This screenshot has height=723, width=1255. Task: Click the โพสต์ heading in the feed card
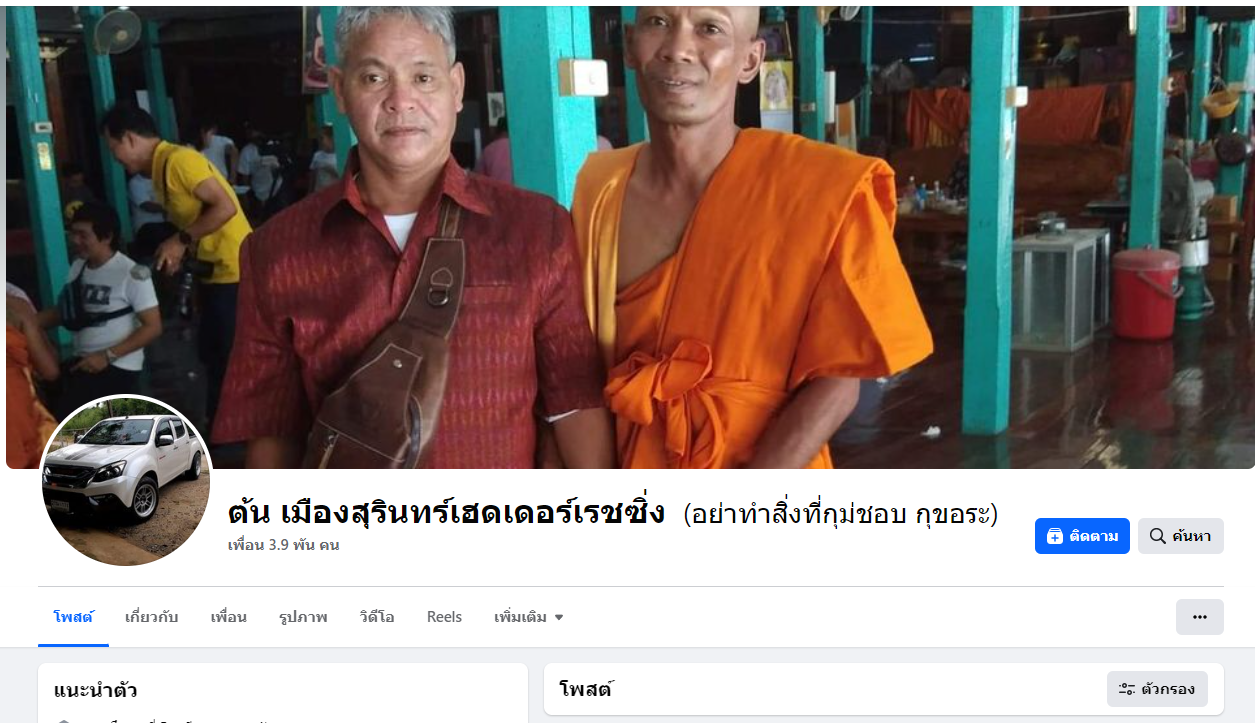coord(586,689)
